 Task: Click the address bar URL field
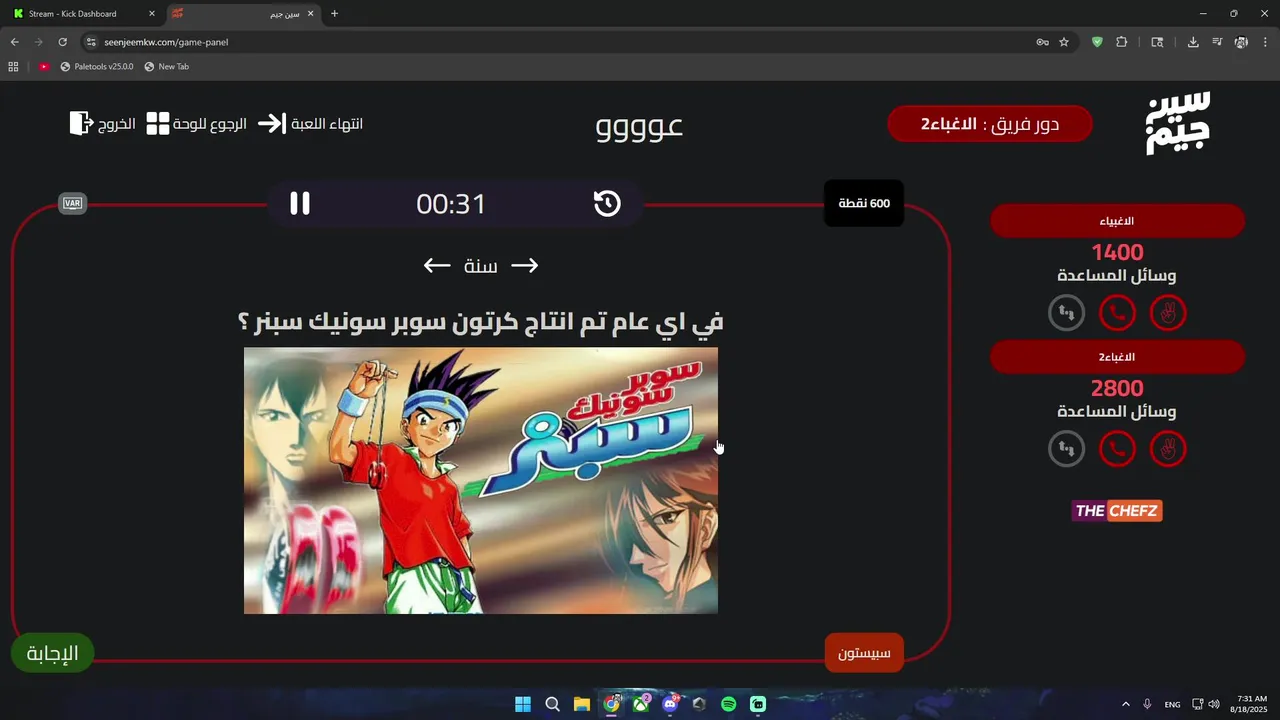click(560, 42)
